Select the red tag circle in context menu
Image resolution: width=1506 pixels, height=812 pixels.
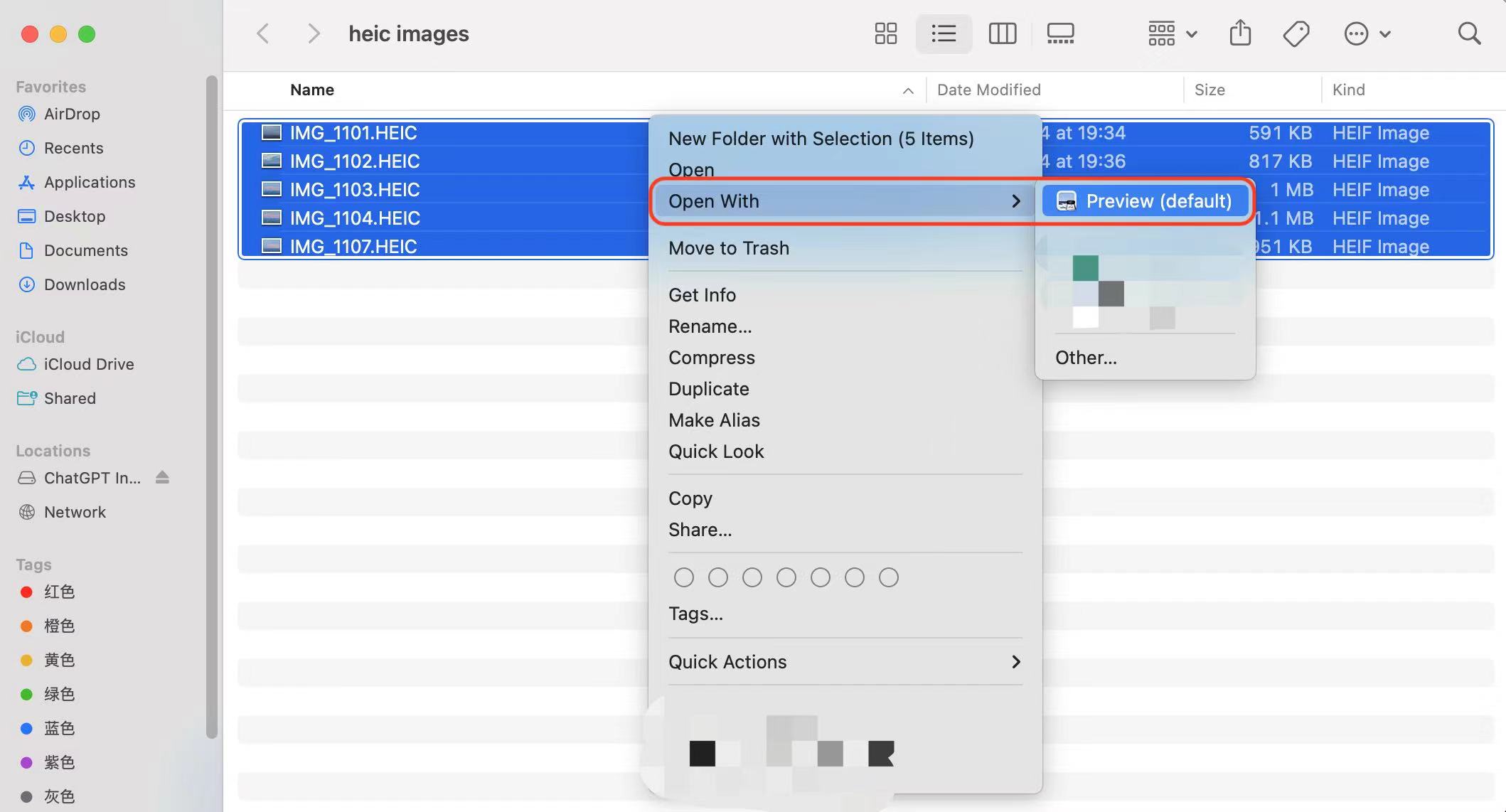683,577
